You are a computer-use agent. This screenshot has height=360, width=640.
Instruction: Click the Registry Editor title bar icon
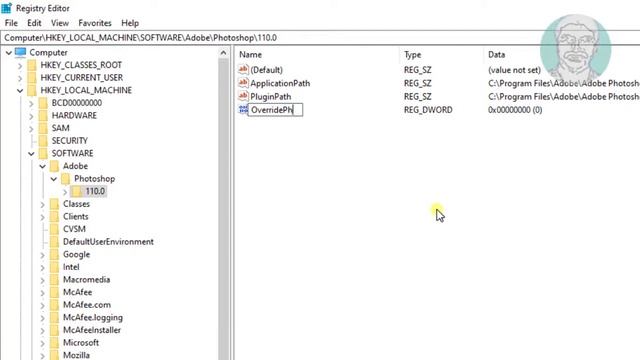[x=7, y=8]
